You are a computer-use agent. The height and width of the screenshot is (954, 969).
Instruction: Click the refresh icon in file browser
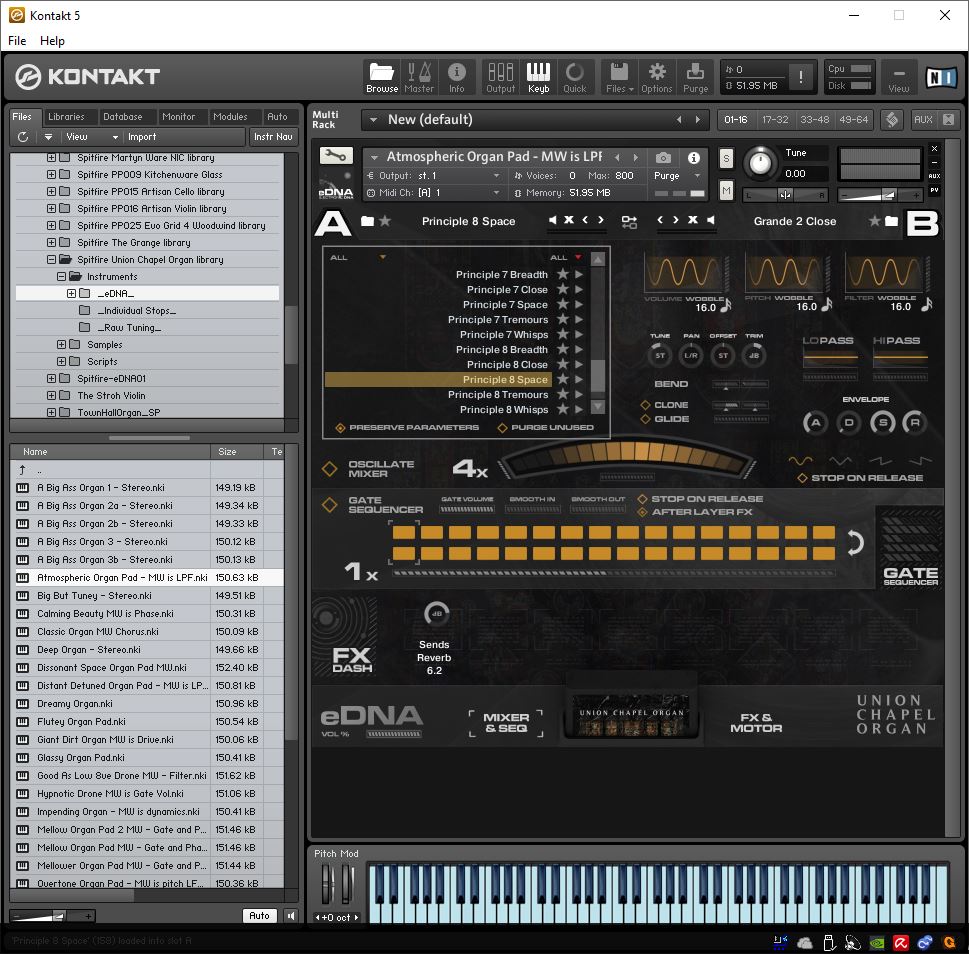23,137
